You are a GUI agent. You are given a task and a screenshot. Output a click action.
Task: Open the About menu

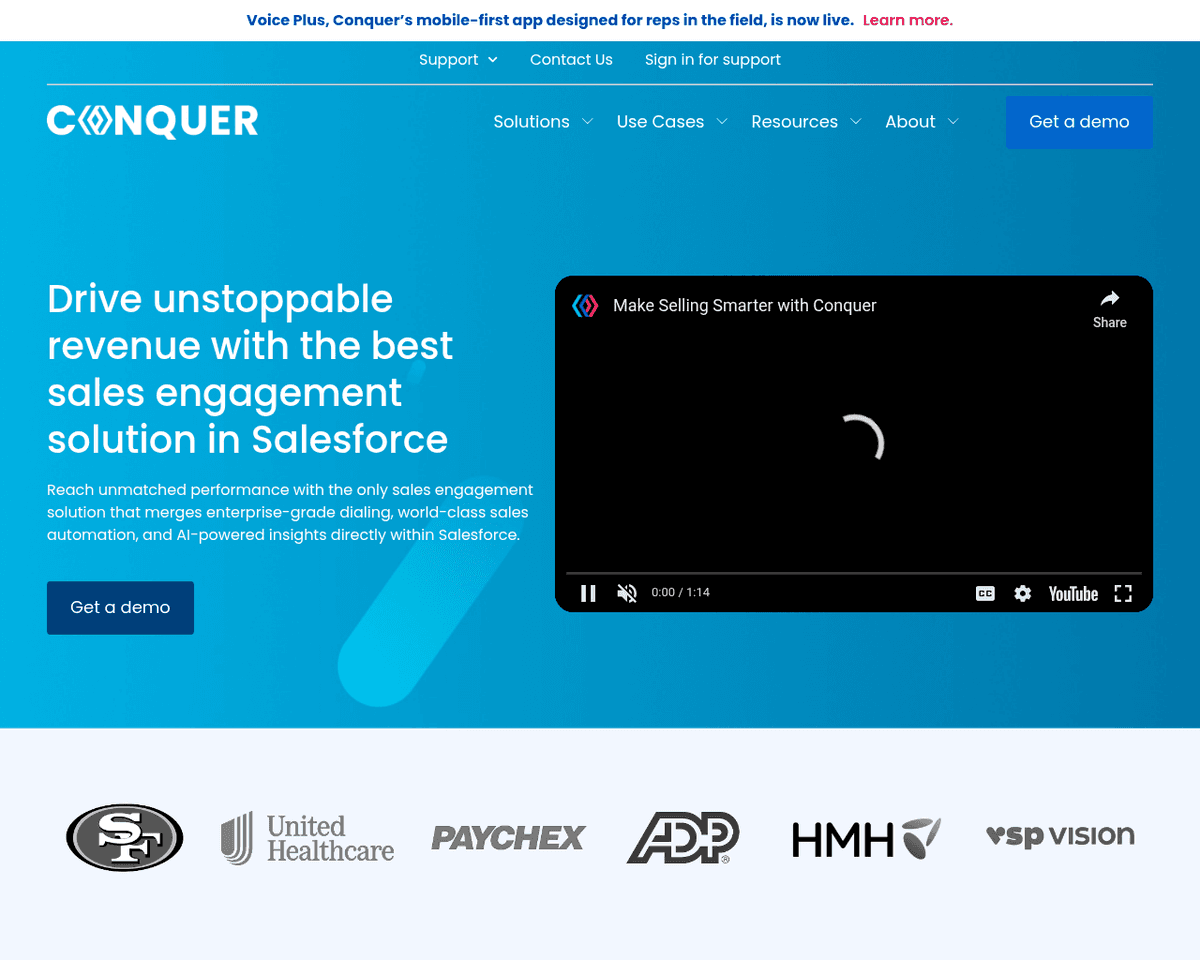point(921,122)
